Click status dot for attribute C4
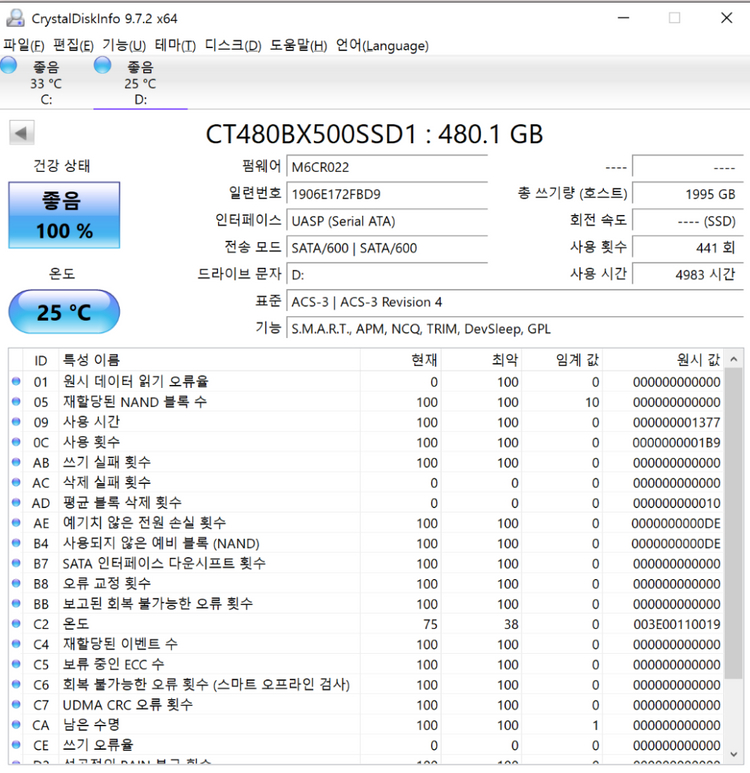The height and width of the screenshot is (773, 750). tap(16, 644)
